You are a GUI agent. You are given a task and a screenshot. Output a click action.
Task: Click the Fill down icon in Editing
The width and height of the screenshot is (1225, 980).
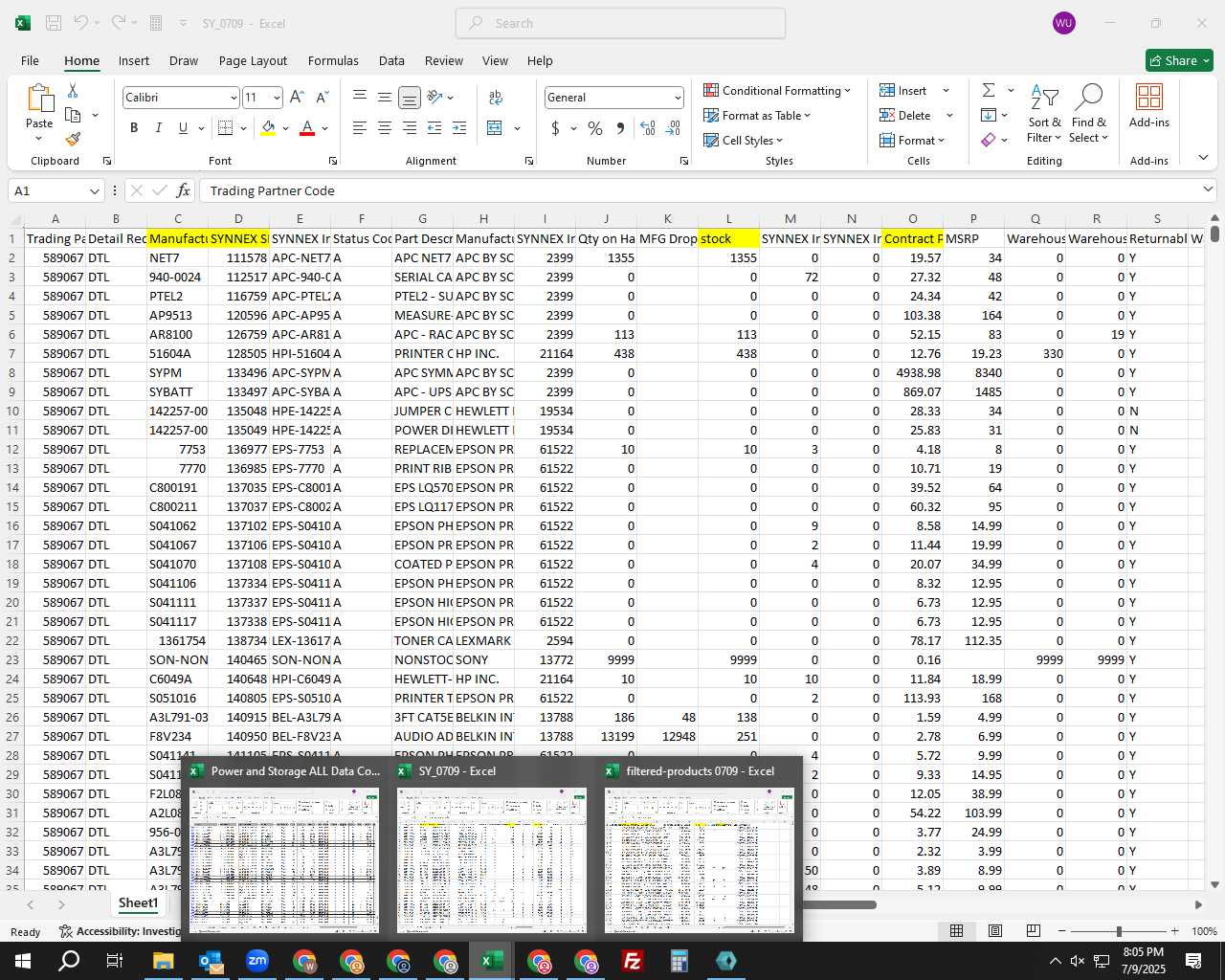pos(989,115)
